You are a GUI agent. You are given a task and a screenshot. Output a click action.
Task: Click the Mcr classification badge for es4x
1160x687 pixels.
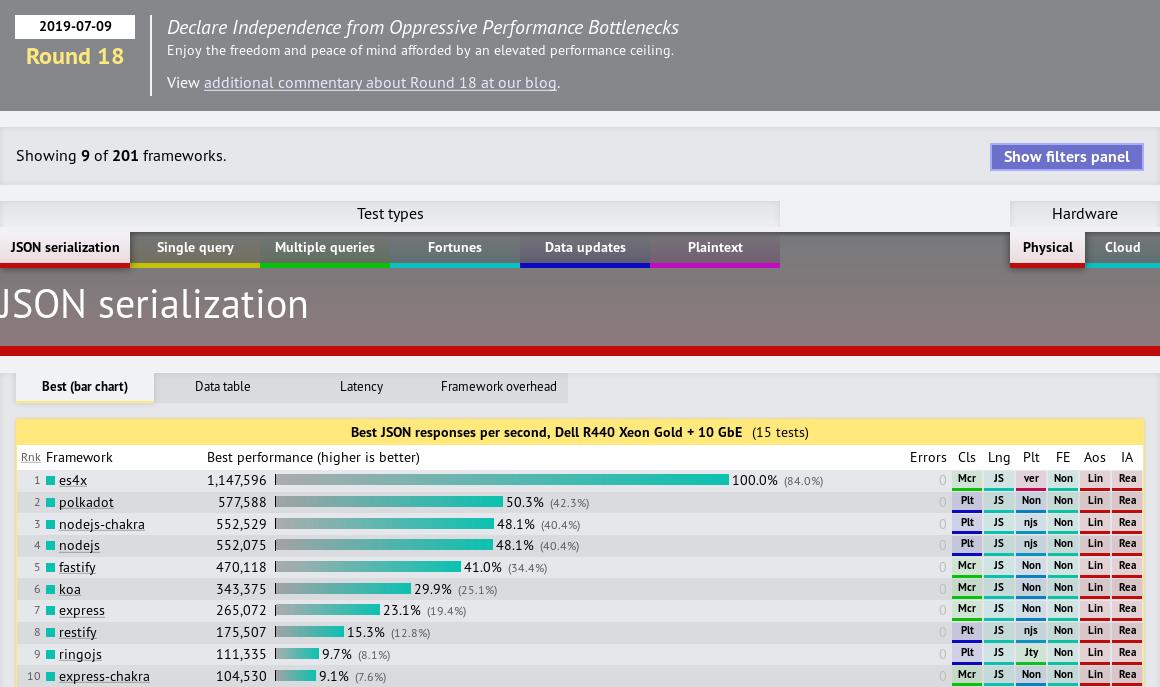pyautogui.click(x=967, y=480)
